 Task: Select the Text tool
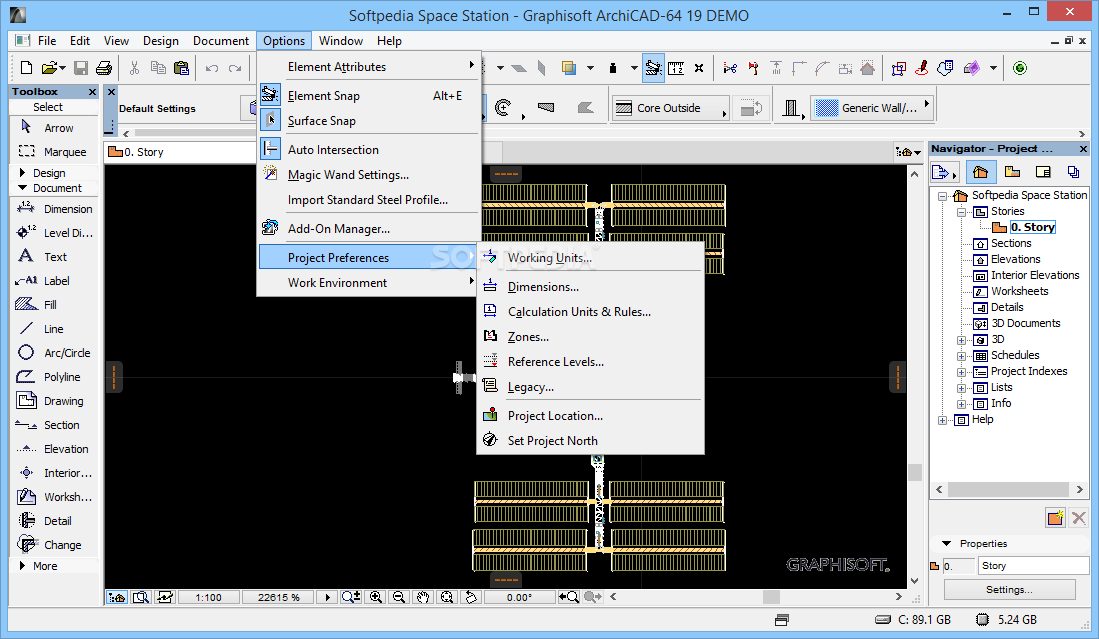[x=54, y=256]
